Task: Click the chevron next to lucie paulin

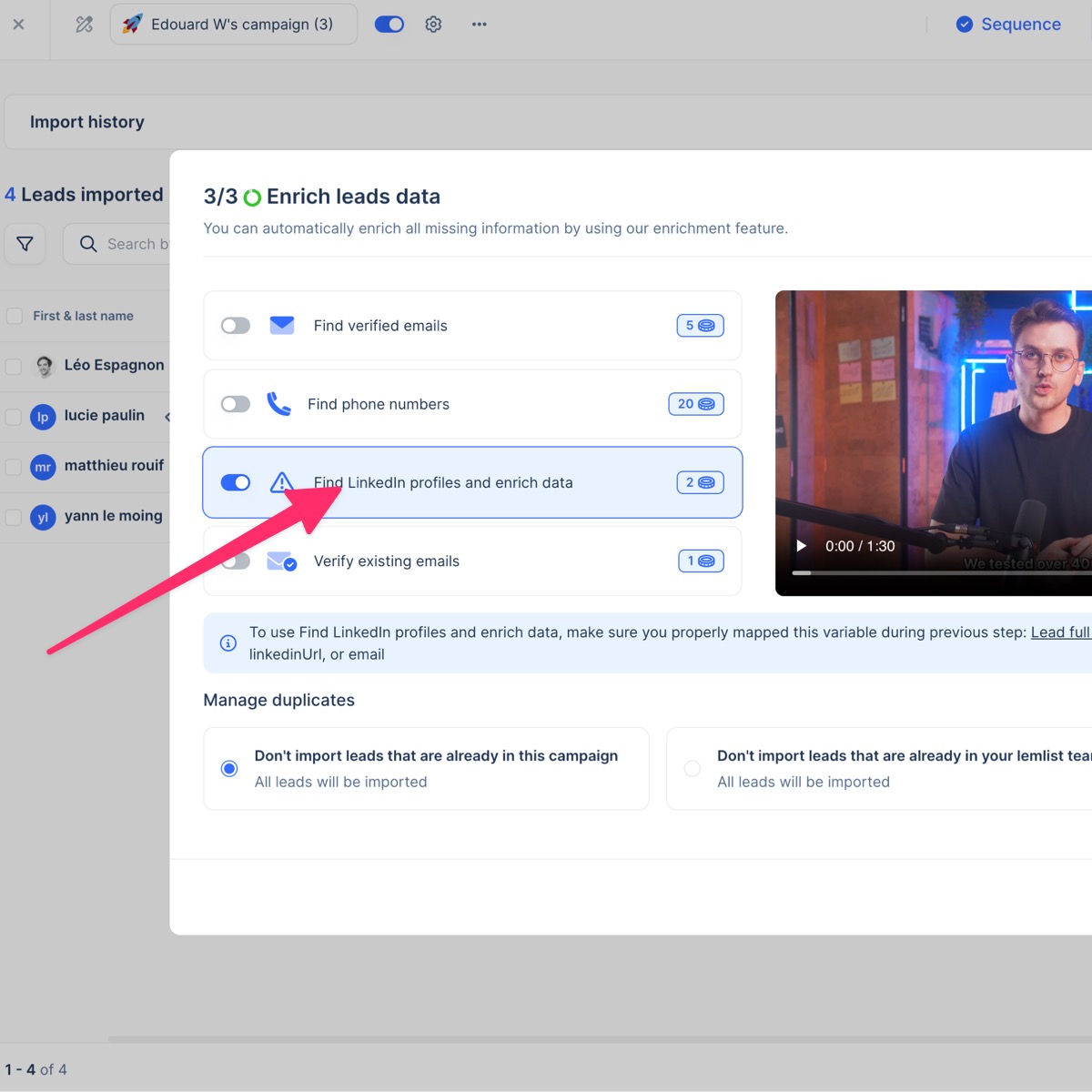Action: [167, 417]
